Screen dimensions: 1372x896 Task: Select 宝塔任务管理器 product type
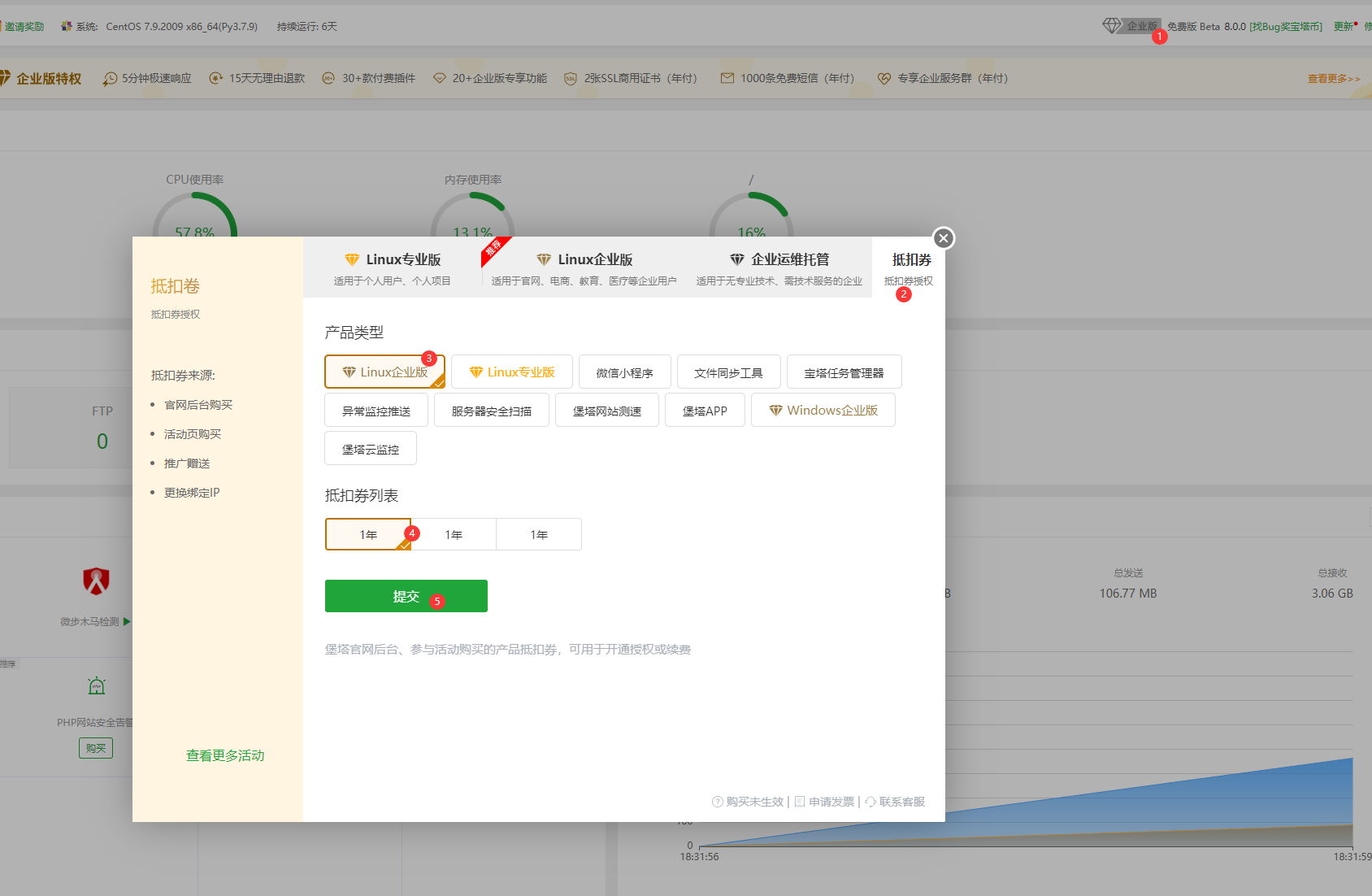click(844, 372)
